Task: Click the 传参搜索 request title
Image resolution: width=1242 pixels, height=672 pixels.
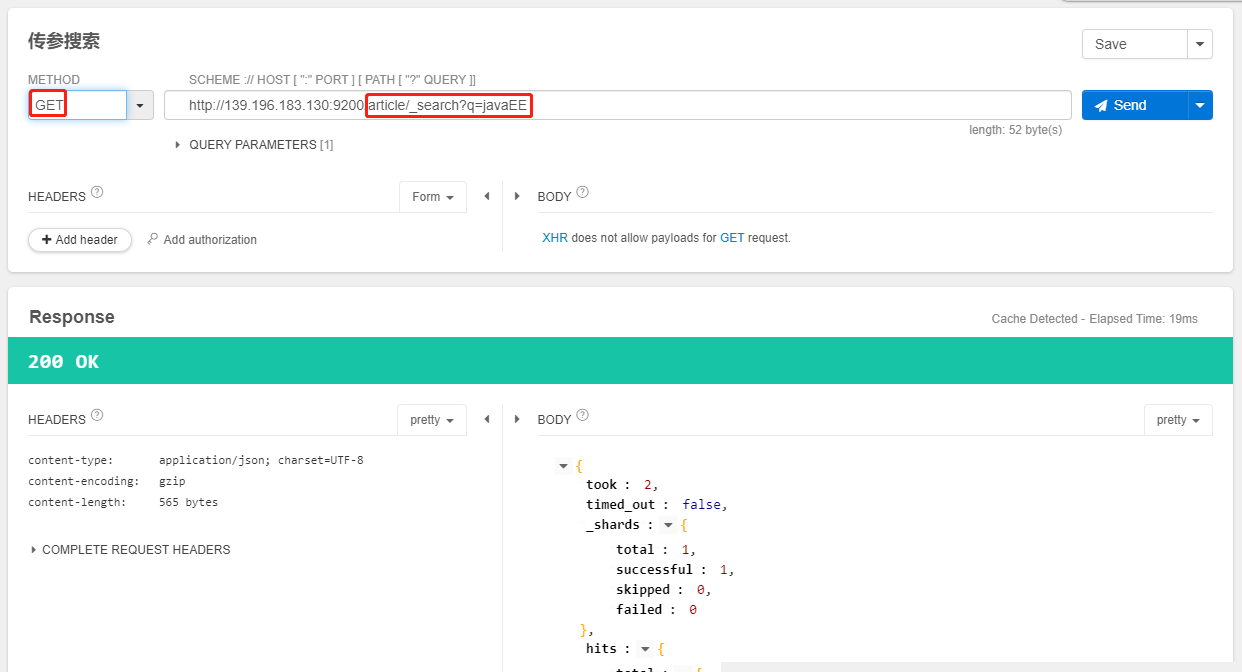Action: pos(64,41)
